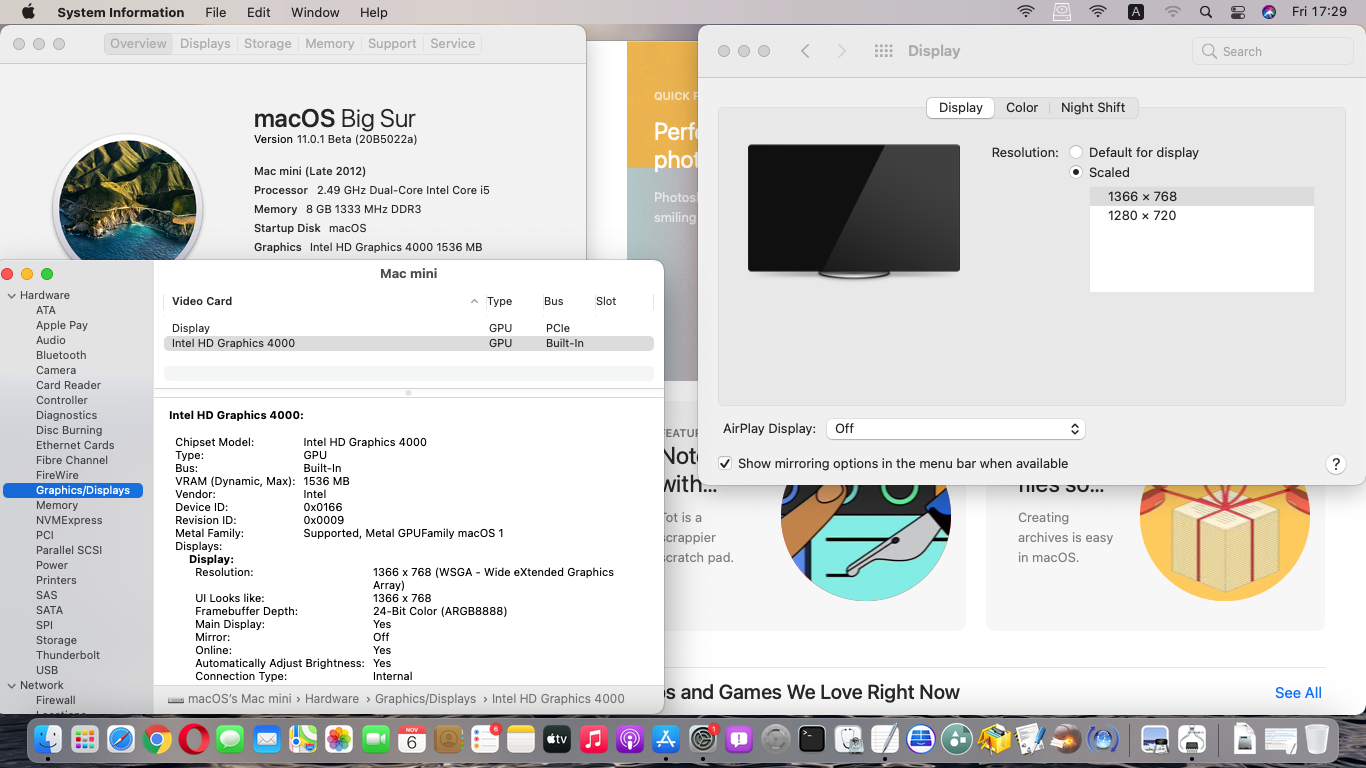Launch Terminal from the Dock

pos(812,740)
